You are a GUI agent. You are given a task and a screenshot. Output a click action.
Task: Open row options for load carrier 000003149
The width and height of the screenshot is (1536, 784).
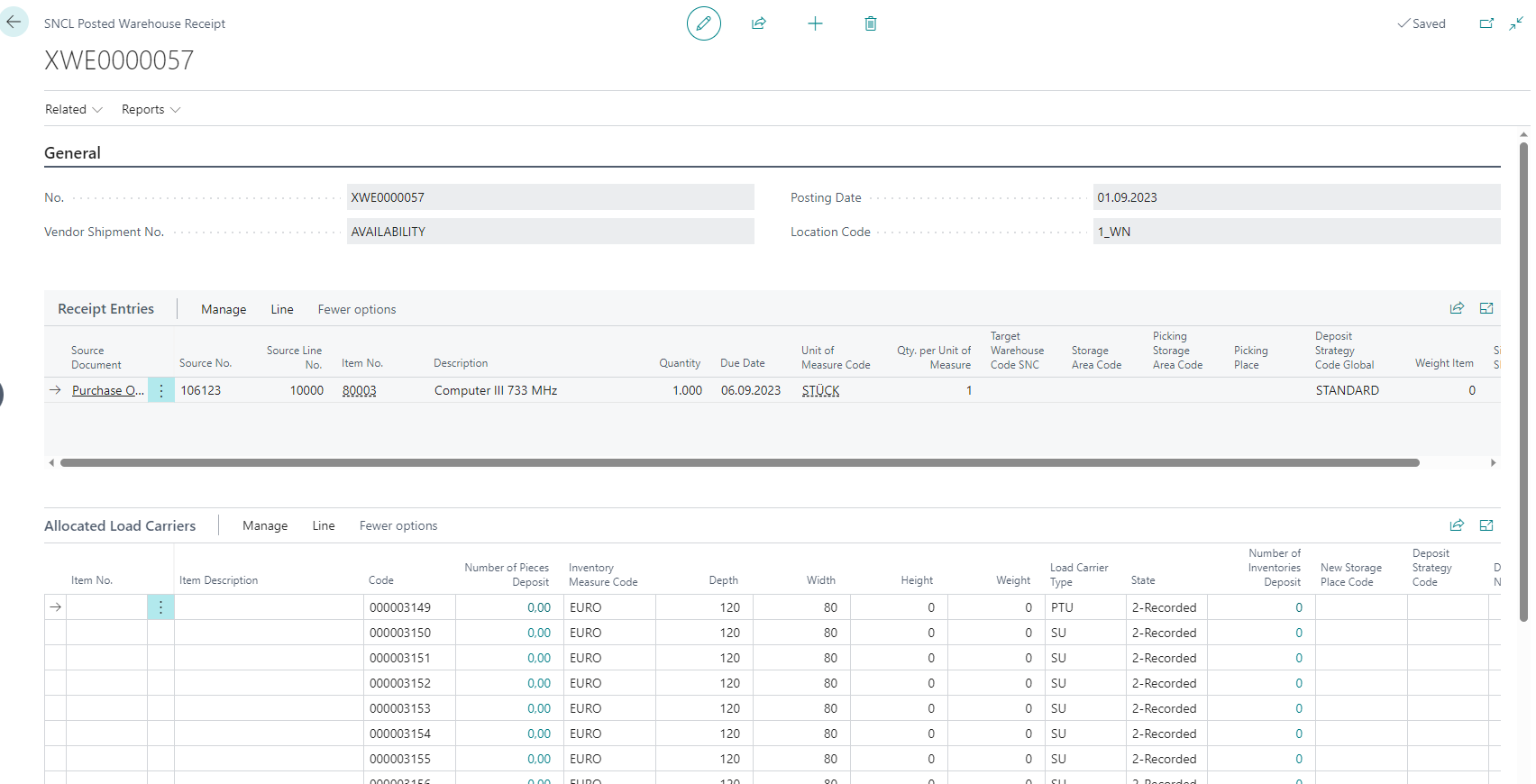click(161, 607)
